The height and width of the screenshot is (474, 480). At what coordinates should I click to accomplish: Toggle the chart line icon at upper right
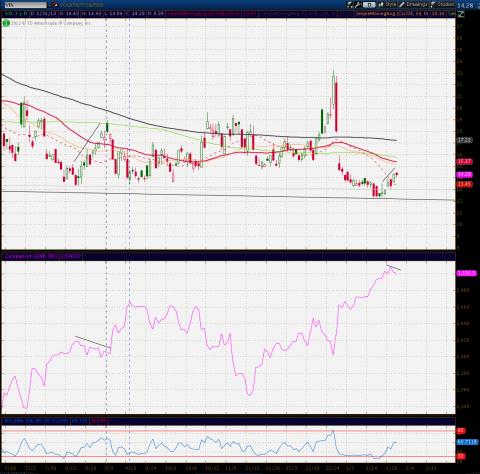pos(461,14)
